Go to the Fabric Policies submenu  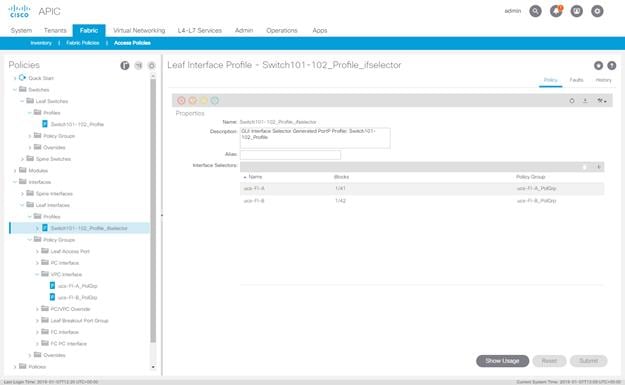[x=83, y=43]
